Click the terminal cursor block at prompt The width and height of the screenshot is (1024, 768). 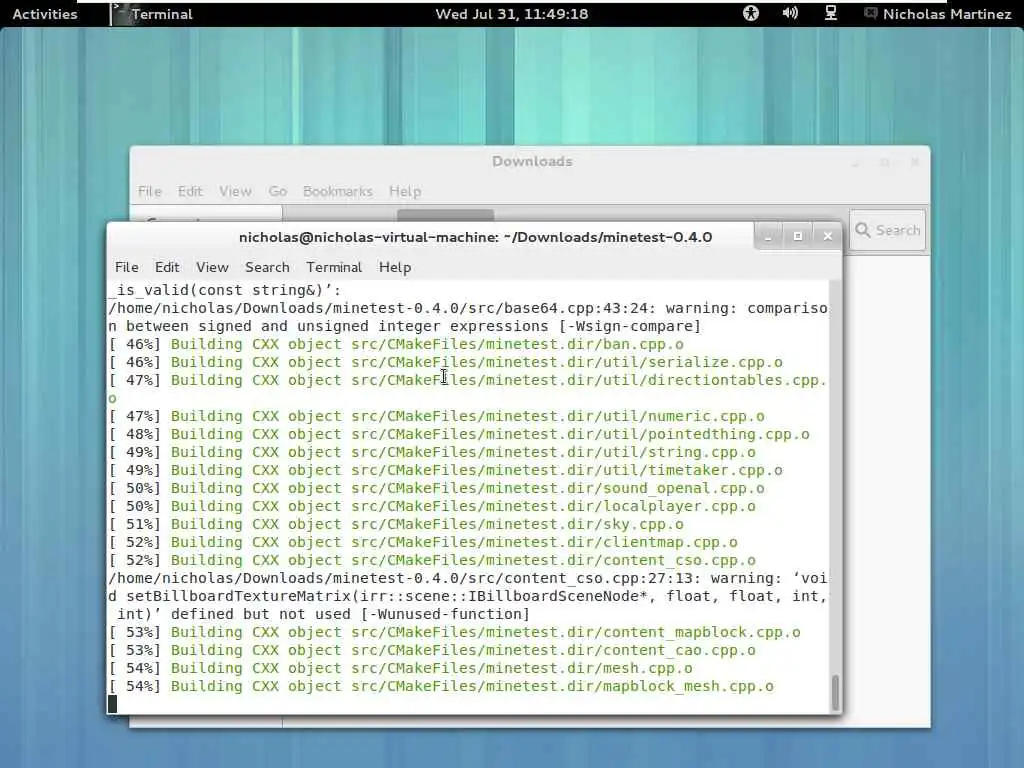[x=112, y=704]
